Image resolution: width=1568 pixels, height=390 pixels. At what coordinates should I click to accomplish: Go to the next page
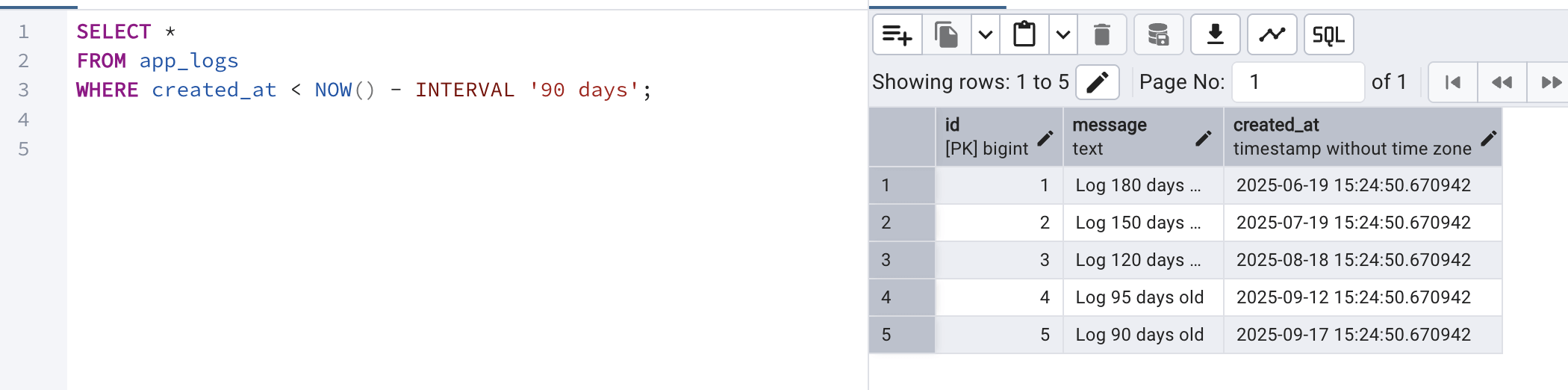click(1551, 82)
